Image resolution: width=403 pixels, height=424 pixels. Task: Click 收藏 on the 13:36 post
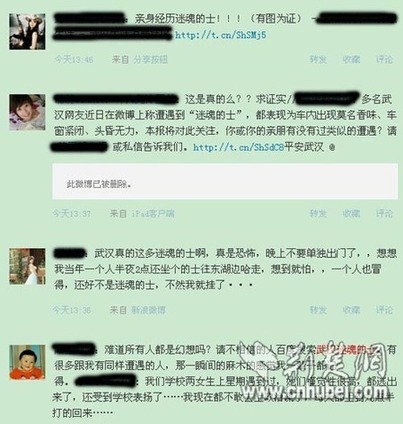[351, 310]
